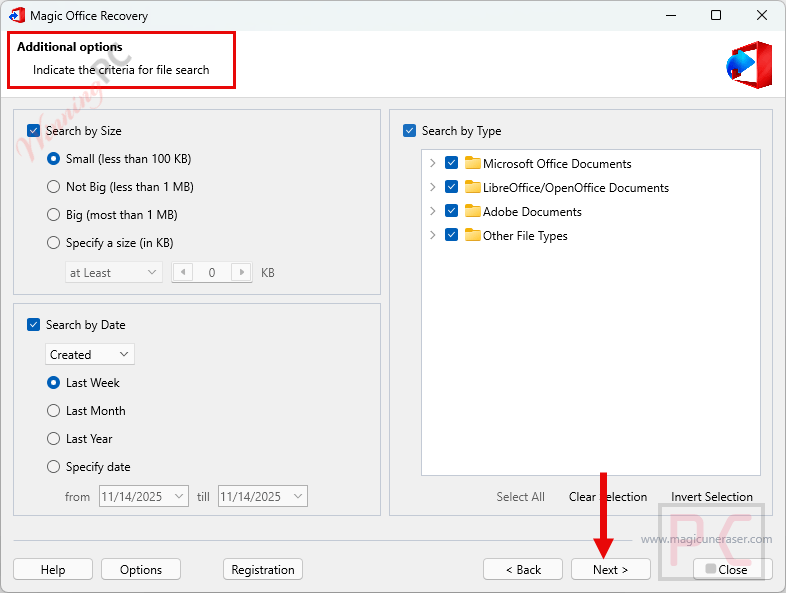This screenshot has height=593, width=786.
Task: Minimize the Magic Office Recovery window
Action: point(671,15)
